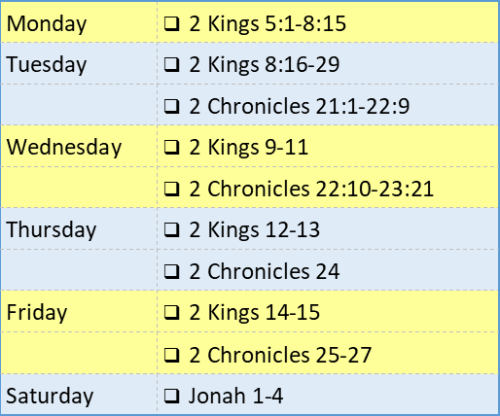The width and height of the screenshot is (500, 416).
Task: Select the 2 Kings 5:1-8:15 text
Action: [x=268, y=24]
